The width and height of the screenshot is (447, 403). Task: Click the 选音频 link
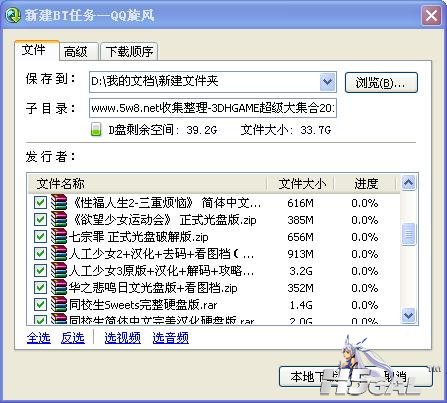pyautogui.click(x=171, y=338)
